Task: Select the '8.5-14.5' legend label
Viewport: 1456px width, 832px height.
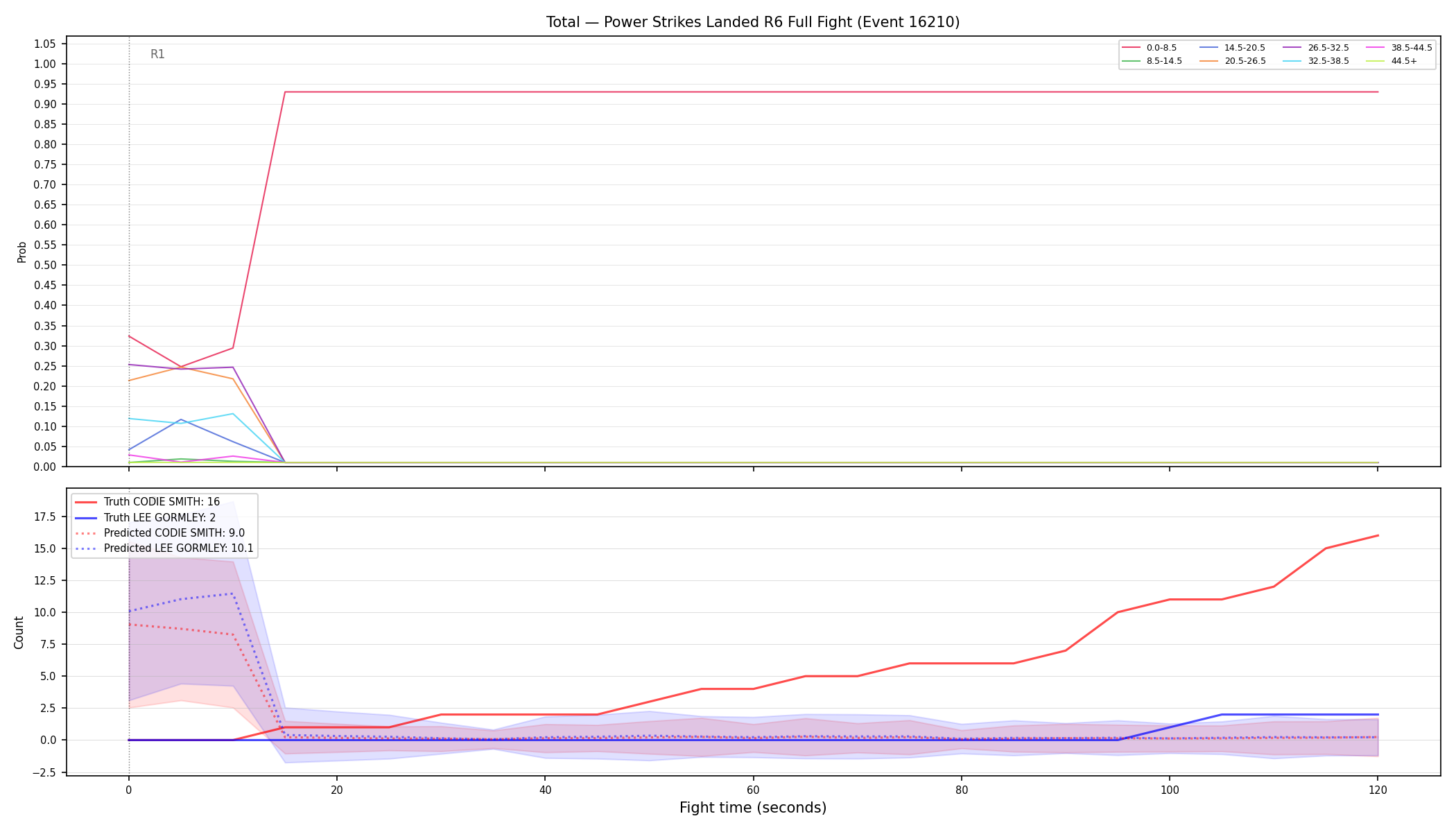Action: click(1164, 61)
